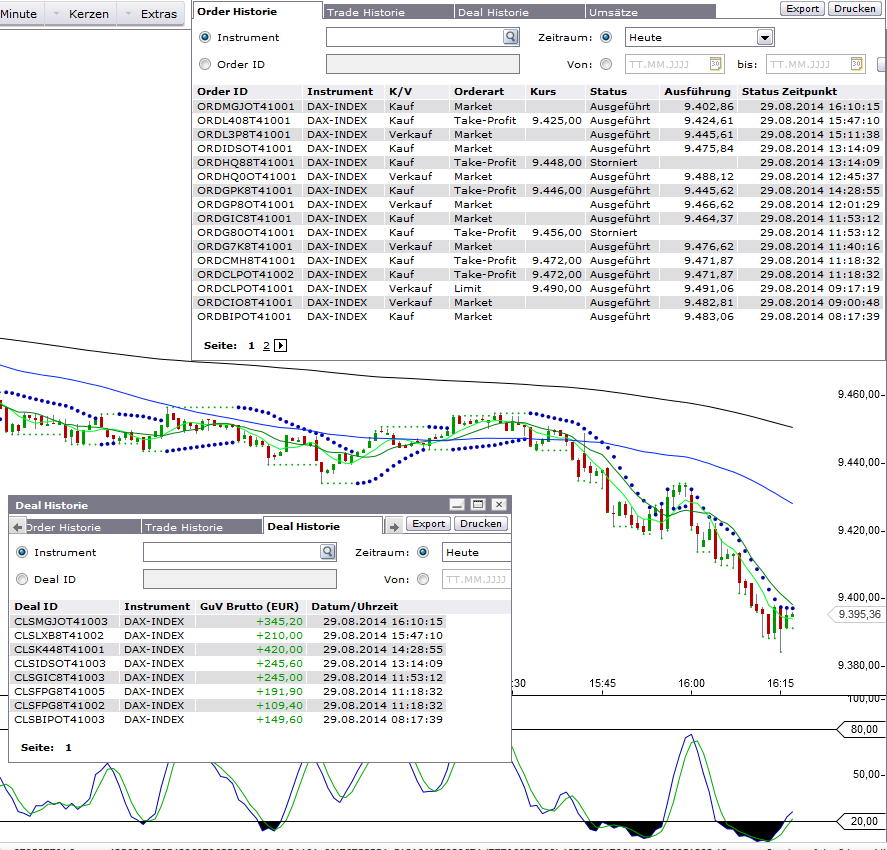Go to page 2 of Order Historie
Image resolution: width=887 pixels, height=850 pixels.
pyautogui.click(x=266, y=346)
